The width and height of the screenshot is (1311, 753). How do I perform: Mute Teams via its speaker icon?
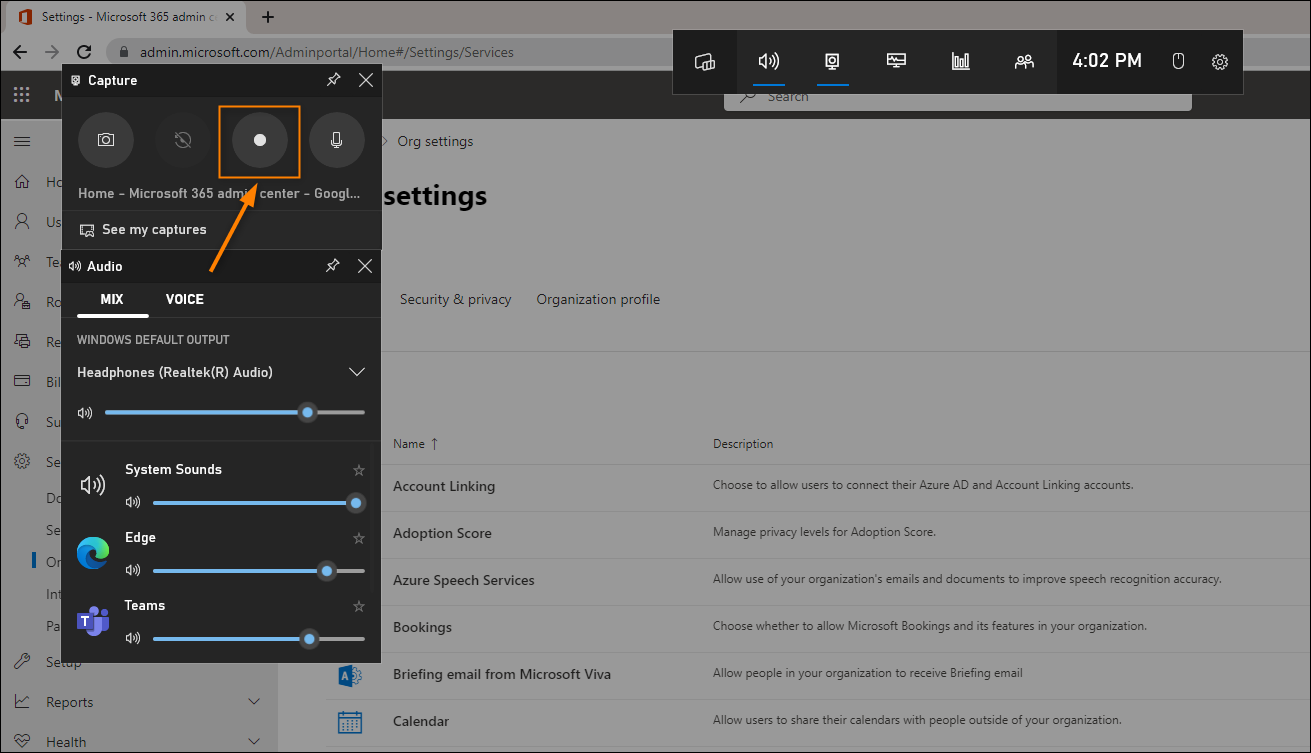coord(133,638)
